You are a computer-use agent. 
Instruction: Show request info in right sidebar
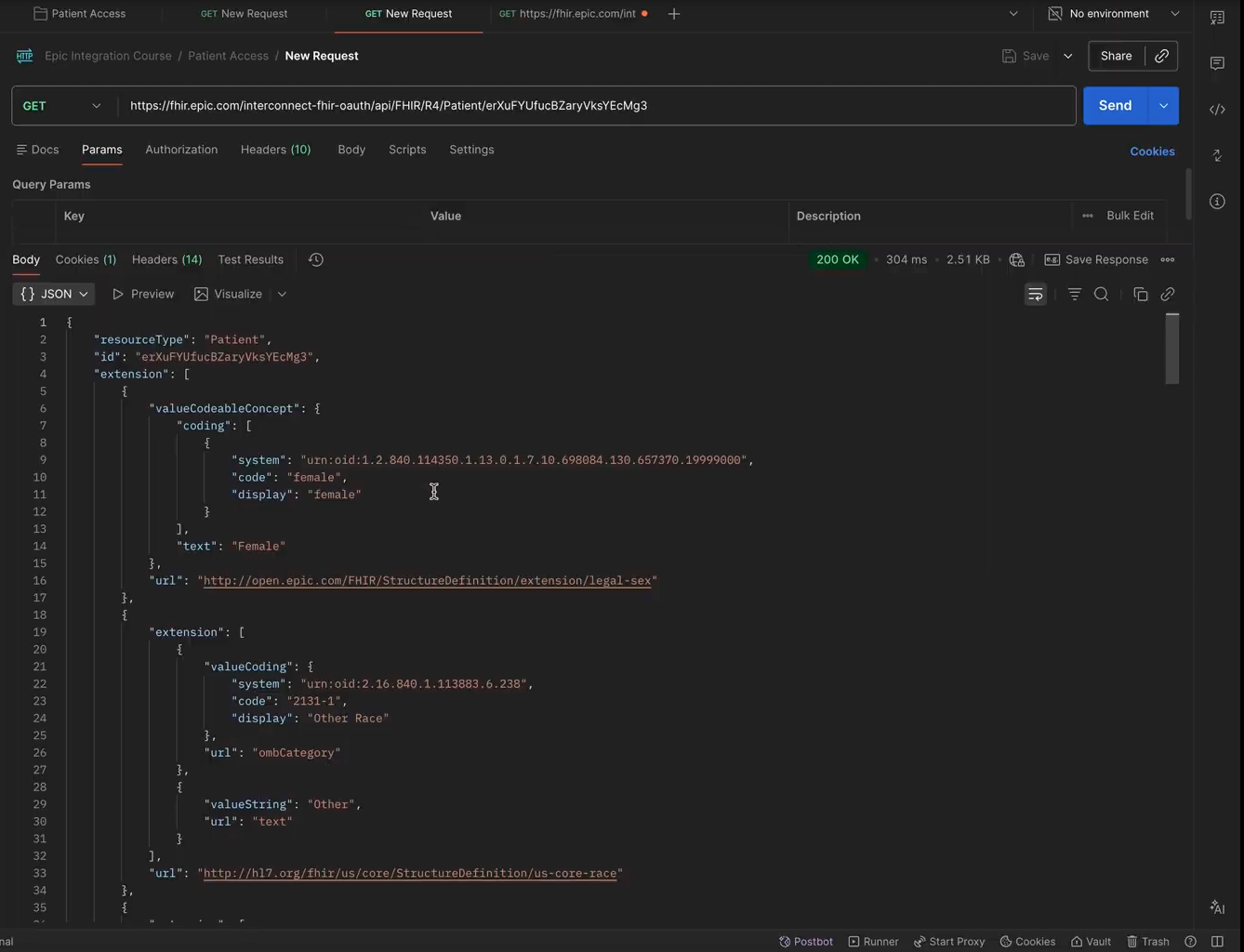[1217, 202]
